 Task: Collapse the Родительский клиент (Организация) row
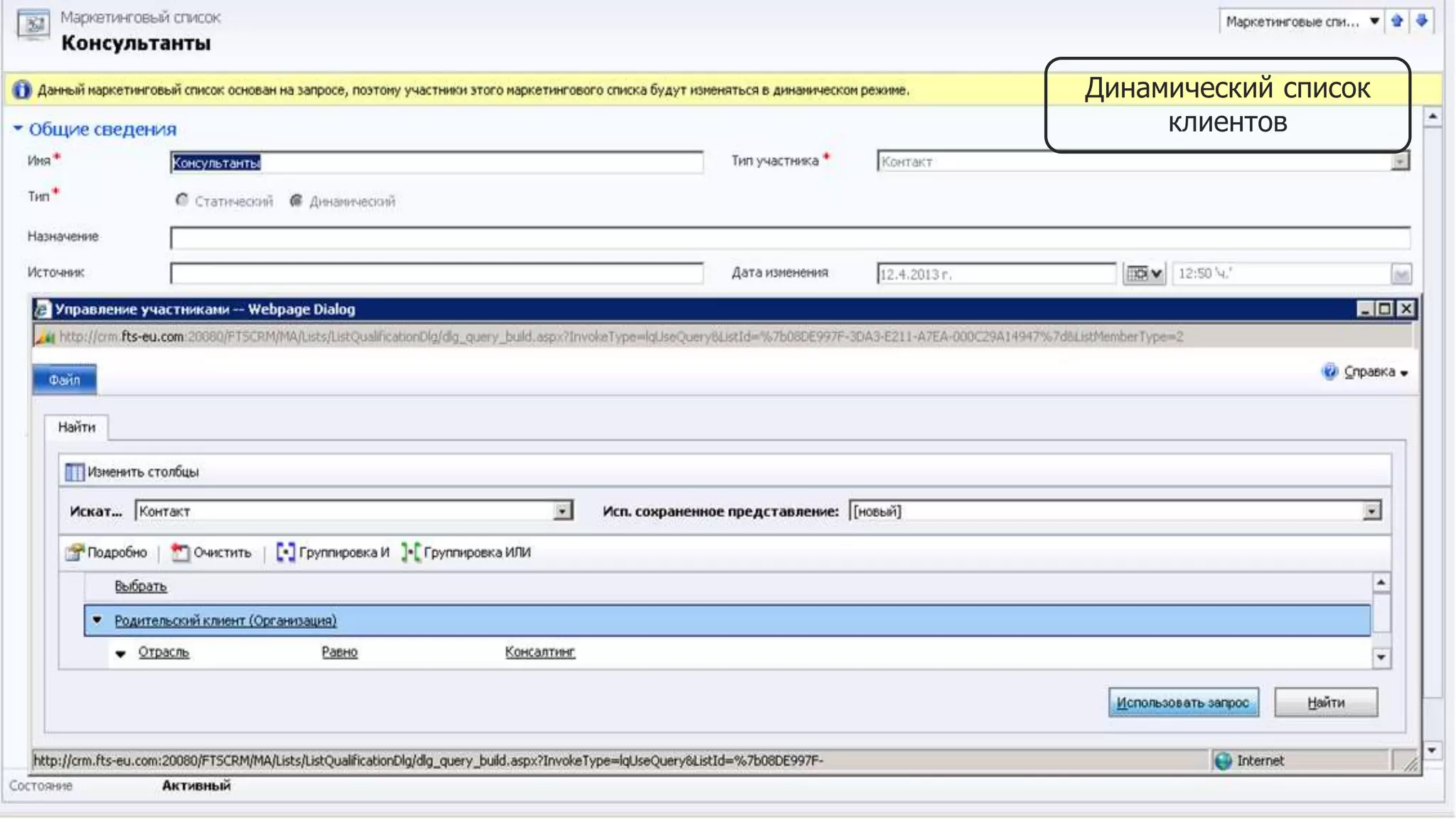tap(97, 620)
